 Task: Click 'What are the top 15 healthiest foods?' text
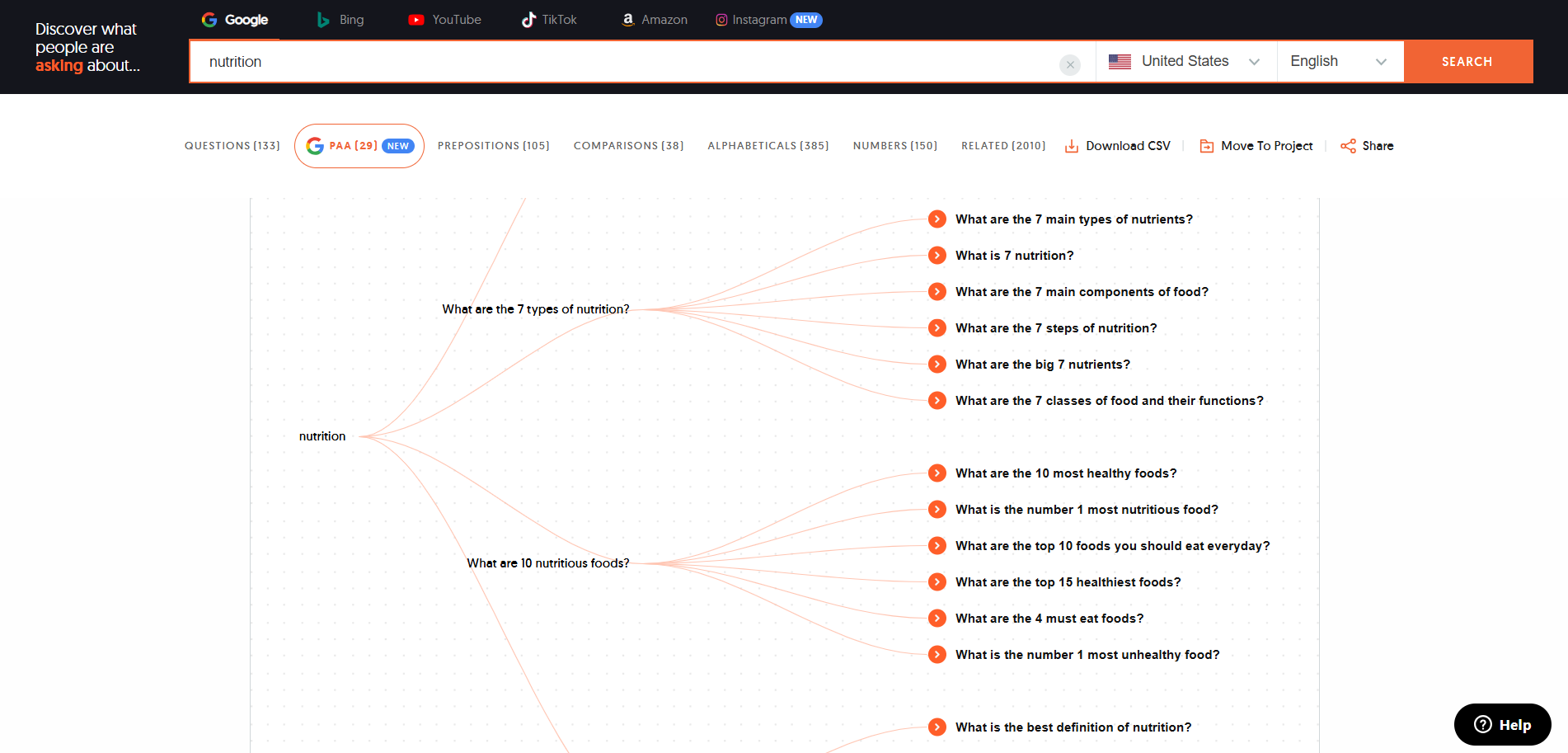coord(1068,582)
